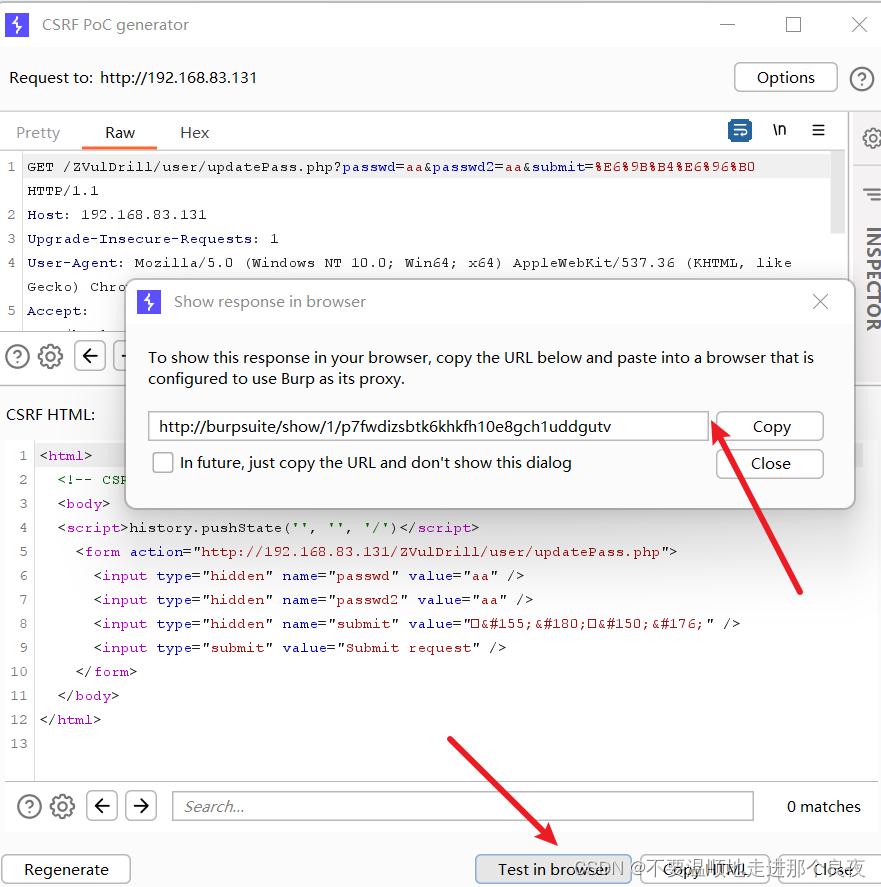This screenshot has width=881, height=887.
Task: Click the GET updatePass.php request line
Action: click(391, 167)
